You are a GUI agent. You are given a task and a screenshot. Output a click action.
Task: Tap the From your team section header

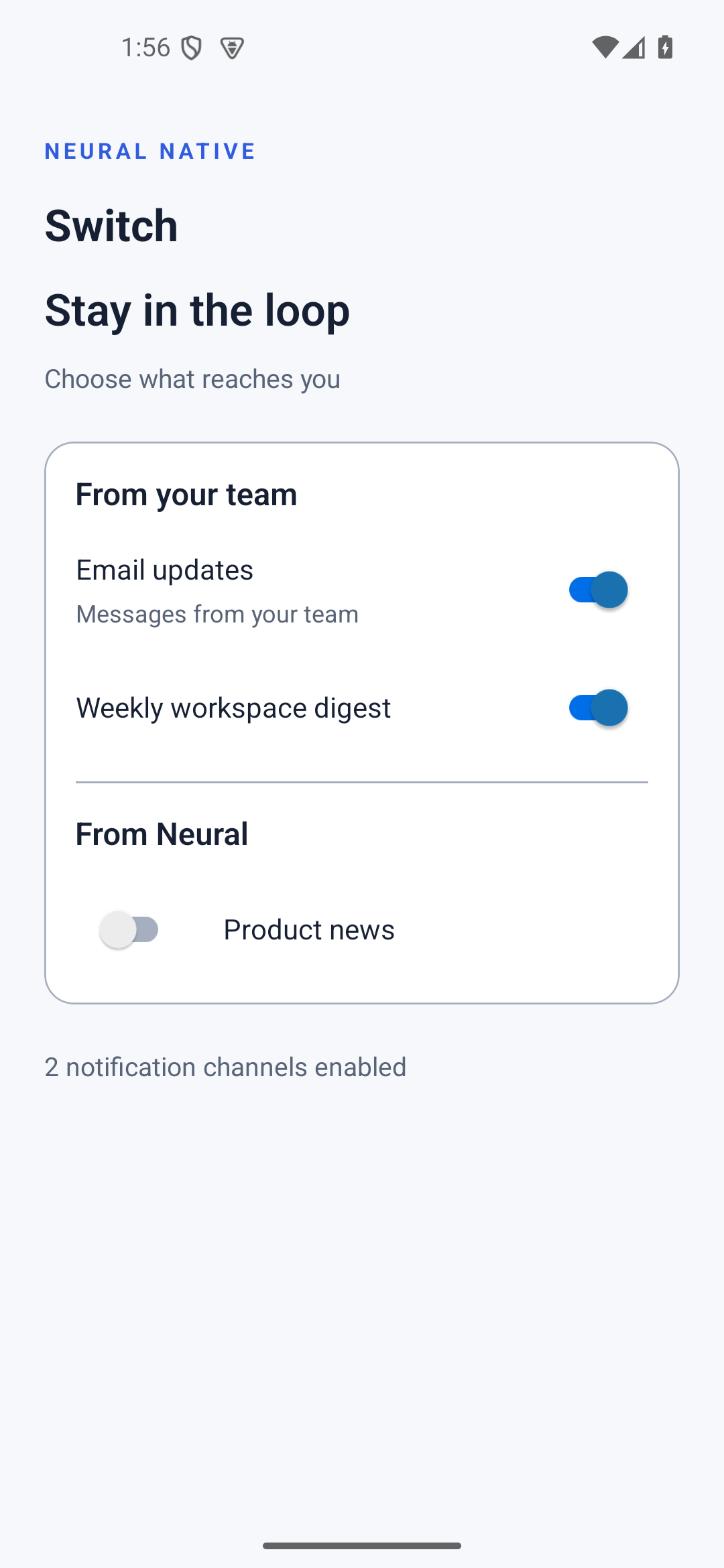point(186,495)
